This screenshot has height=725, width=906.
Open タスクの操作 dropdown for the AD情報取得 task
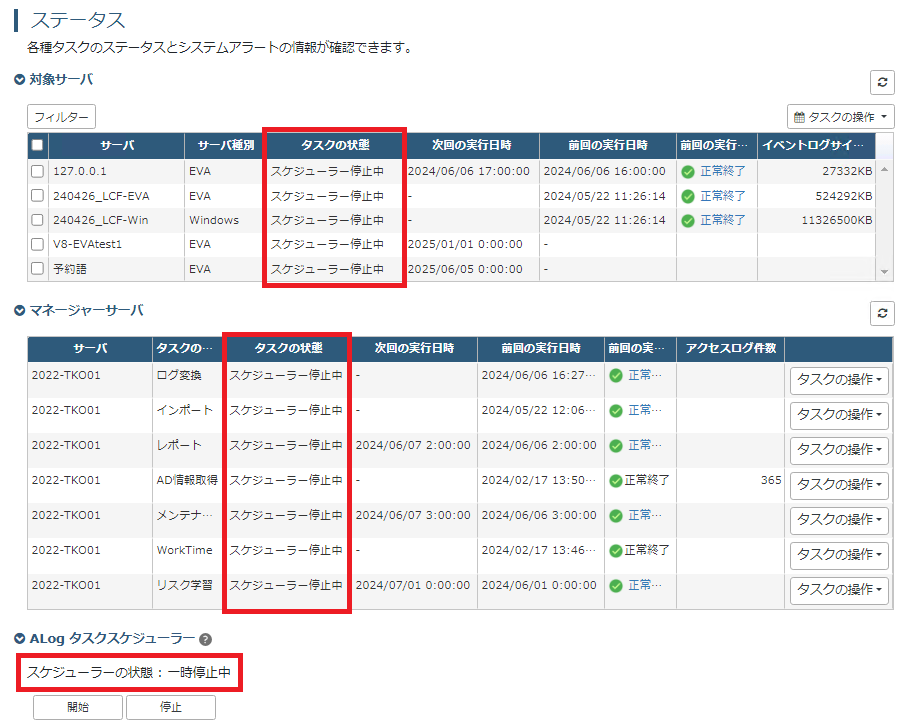pyautogui.click(x=839, y=485)
